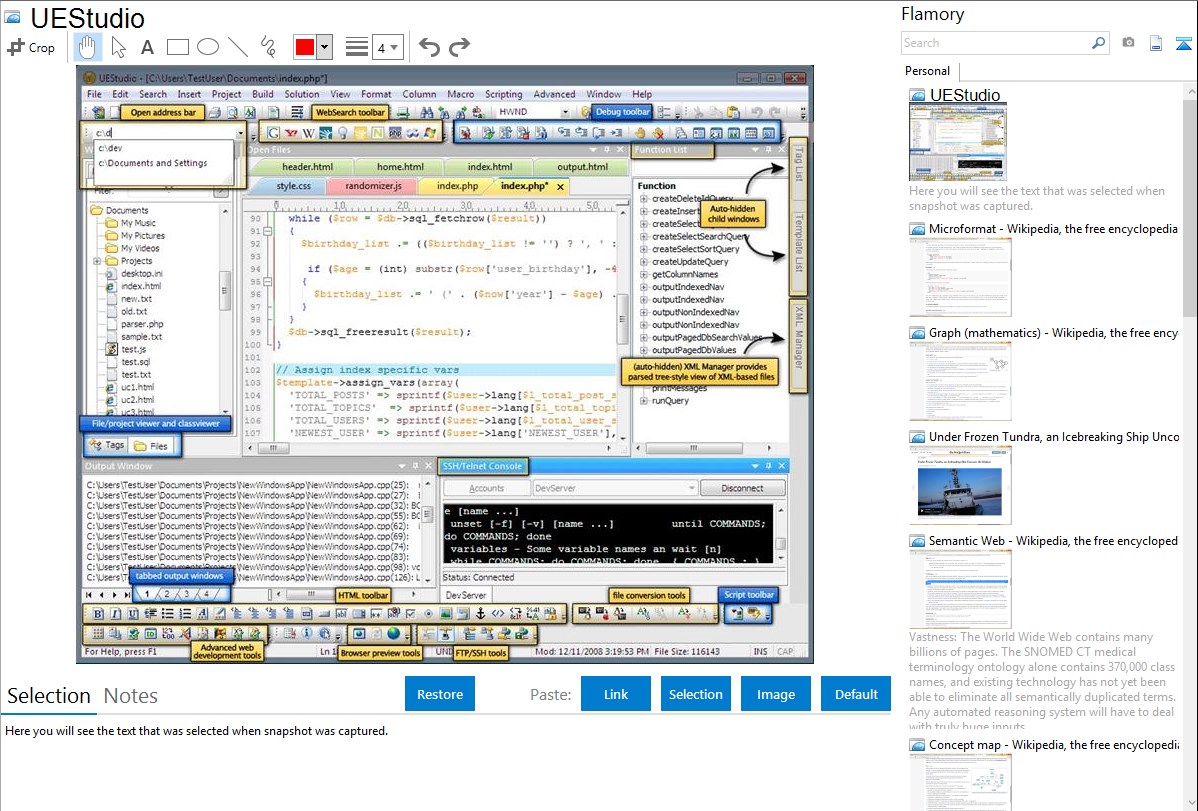
Task: Select the text annotation tool
Action: coord(147,47)
